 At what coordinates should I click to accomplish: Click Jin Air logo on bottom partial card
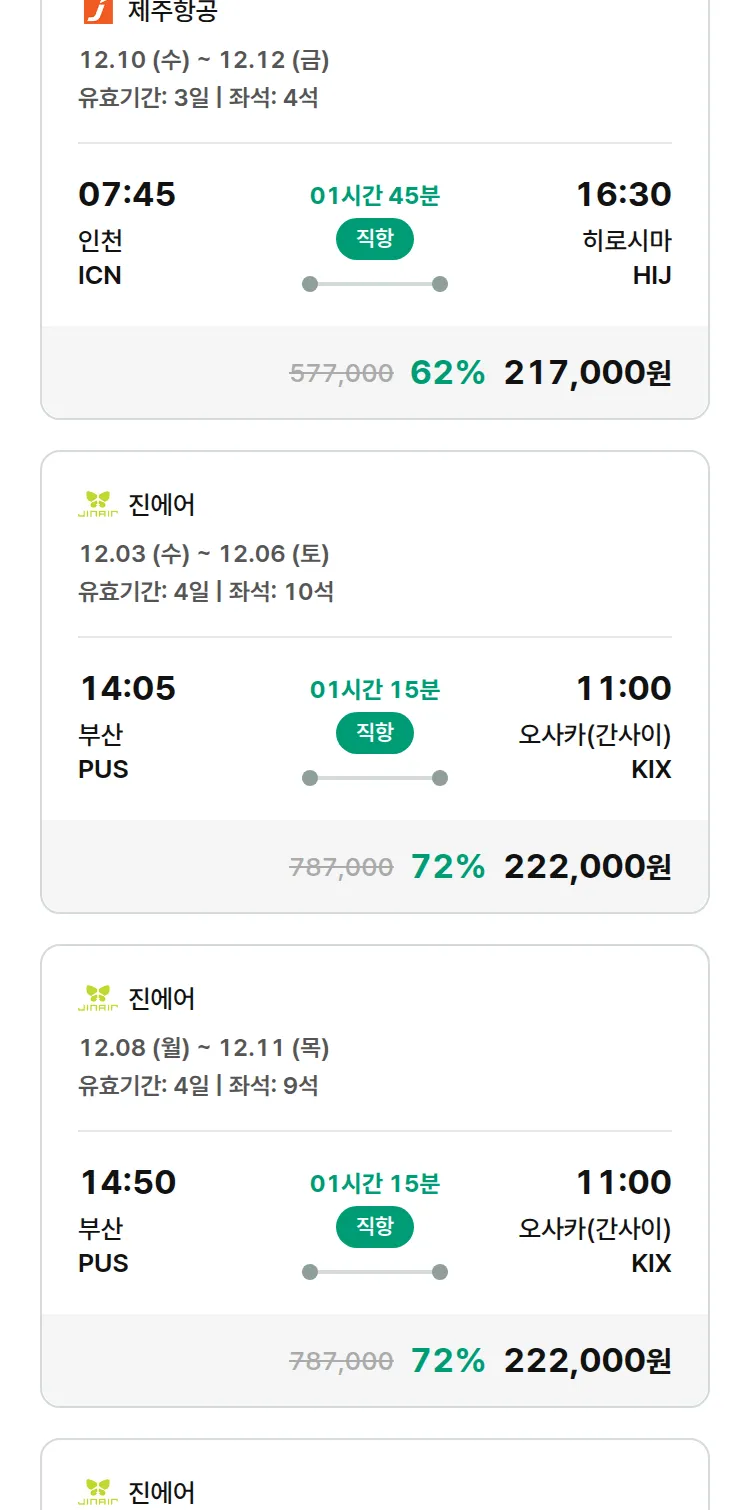pos(97,1492)
